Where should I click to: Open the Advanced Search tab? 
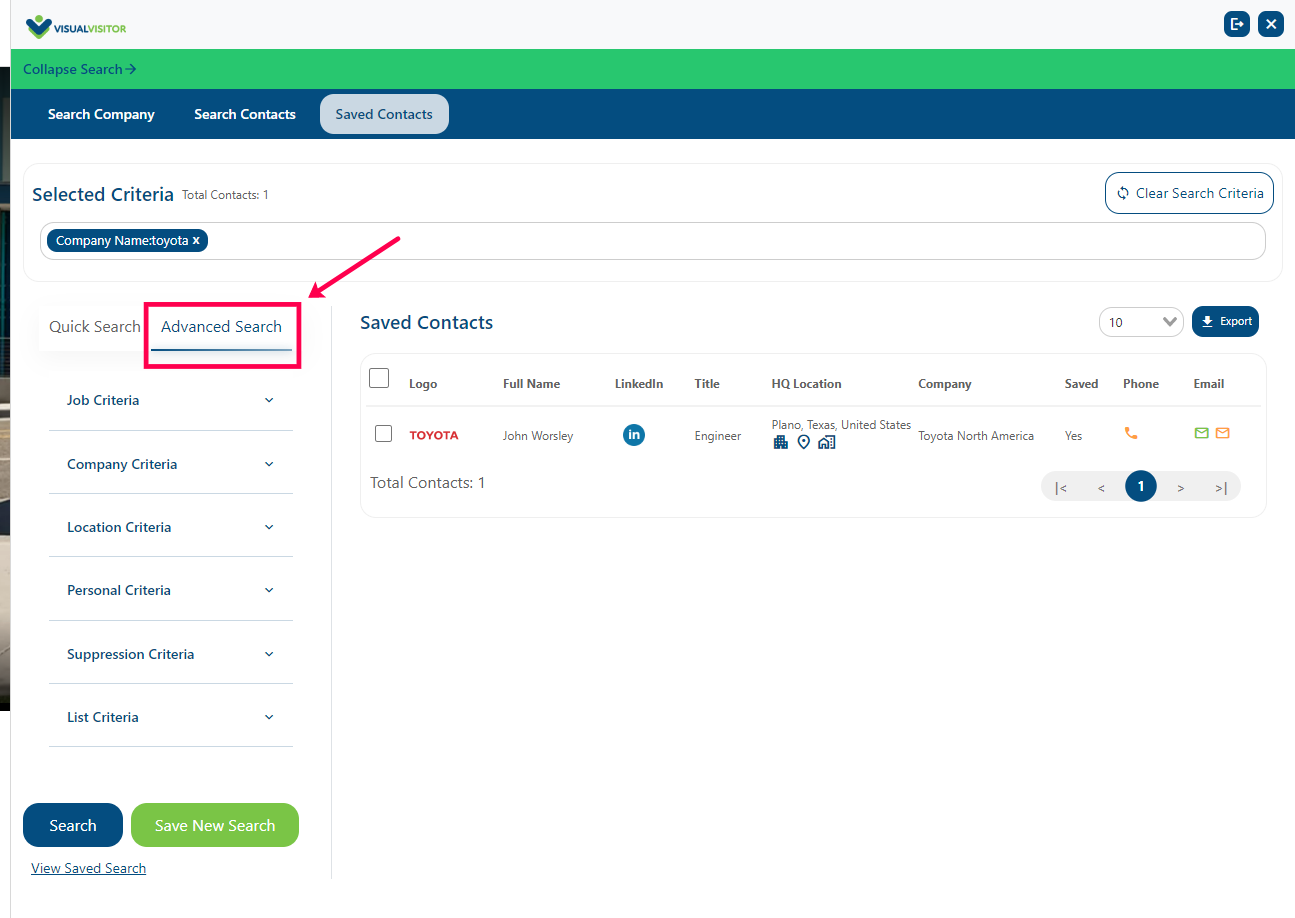point(221,327)
